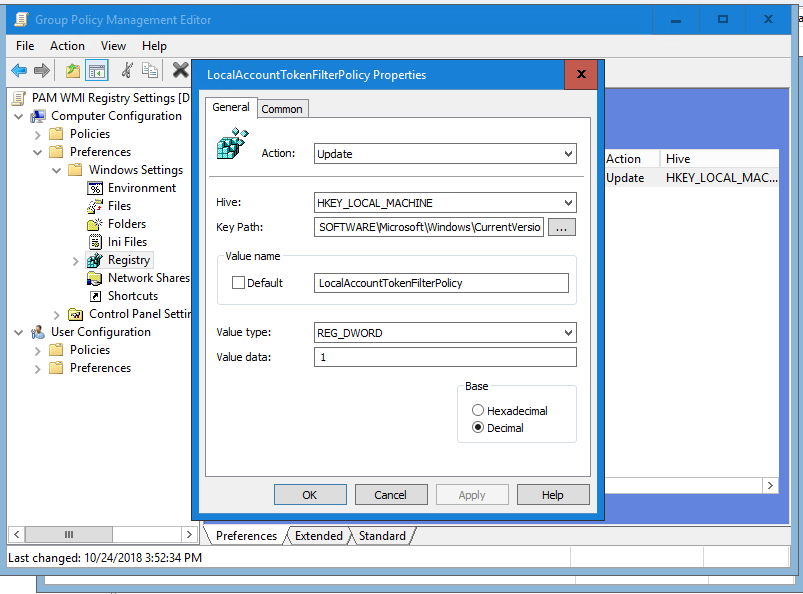
Task: Click the Computer Configuration icon
Action: pyautogui.click(x=38, y=116)
